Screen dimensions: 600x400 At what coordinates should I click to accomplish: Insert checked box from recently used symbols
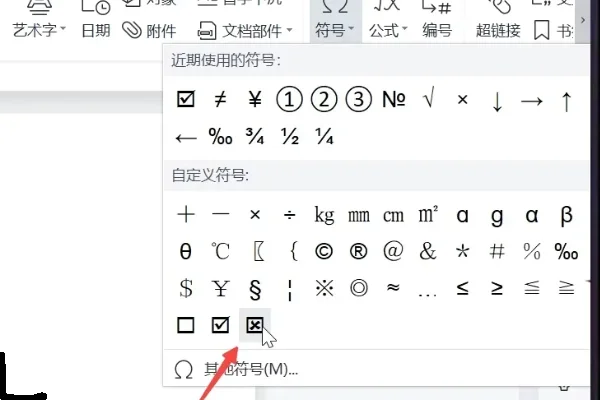tap(186, 99)
